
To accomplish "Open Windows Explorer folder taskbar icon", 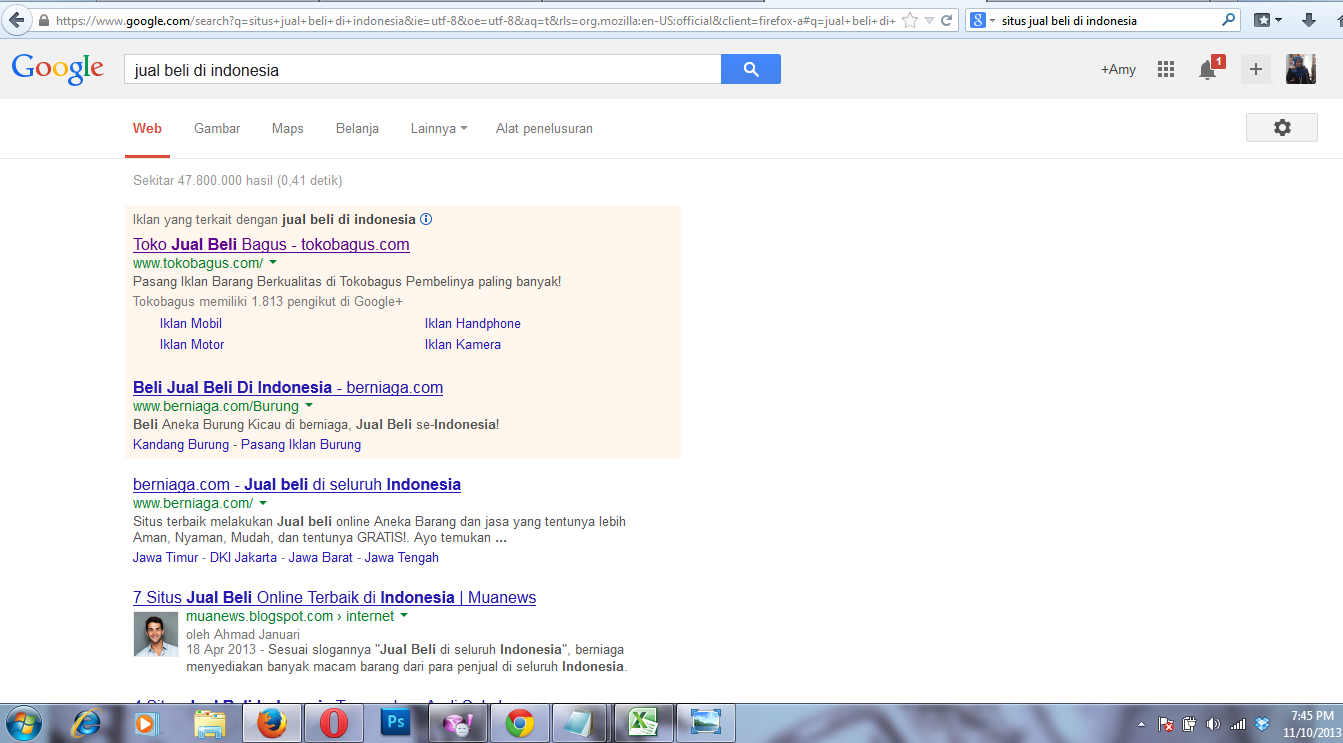I will pos(209,722).
